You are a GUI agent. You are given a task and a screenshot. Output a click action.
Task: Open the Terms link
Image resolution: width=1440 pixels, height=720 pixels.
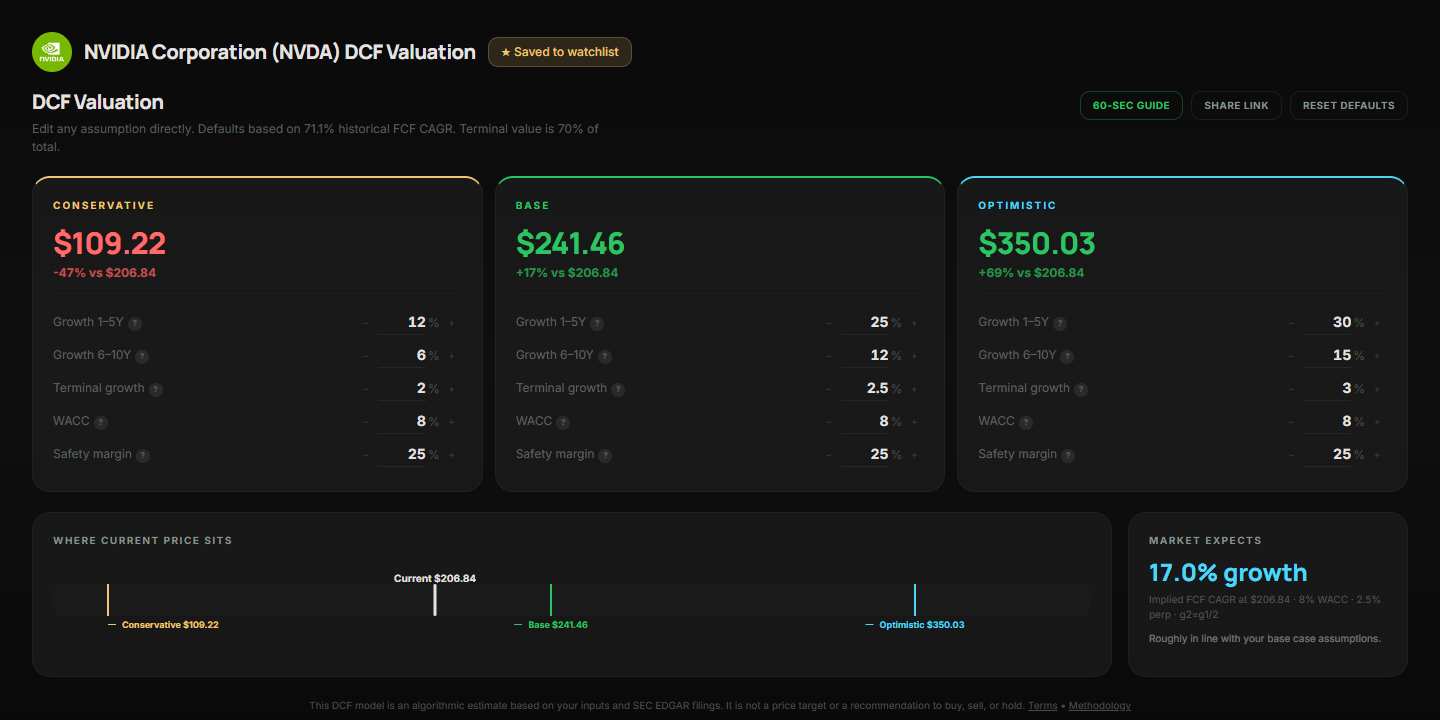[x=1042, y=706]
